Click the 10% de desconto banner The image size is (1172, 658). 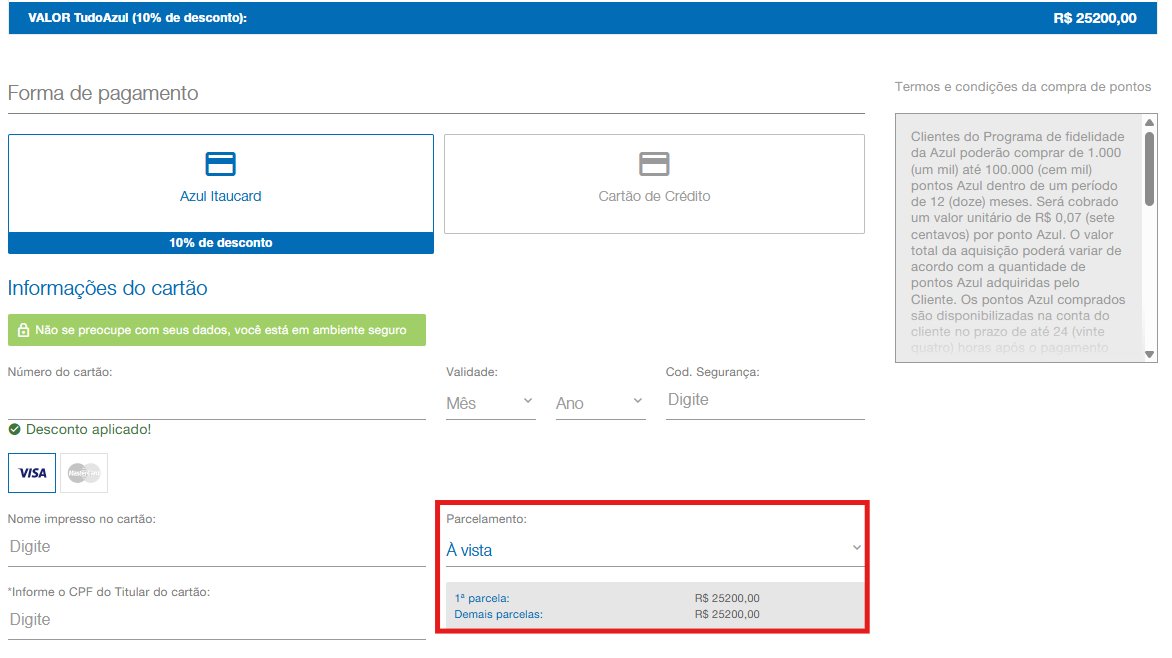220,243
